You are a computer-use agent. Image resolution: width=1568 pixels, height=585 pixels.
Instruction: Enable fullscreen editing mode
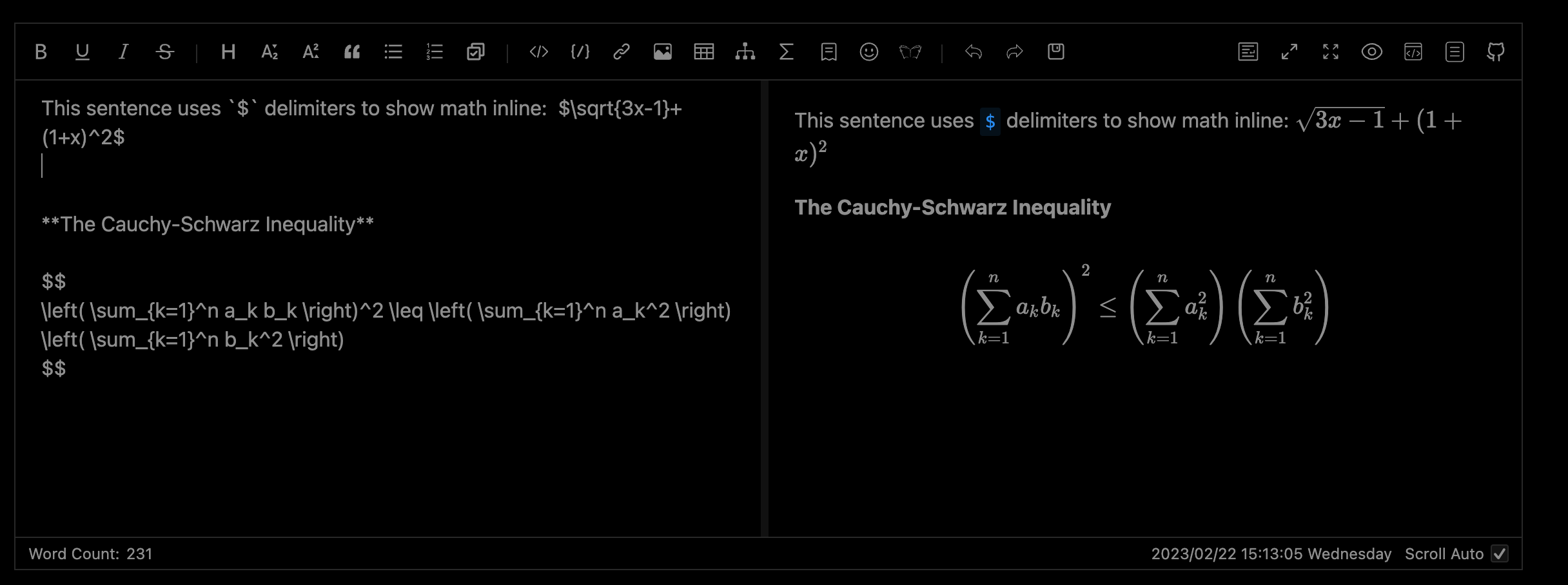[1330, 52]
